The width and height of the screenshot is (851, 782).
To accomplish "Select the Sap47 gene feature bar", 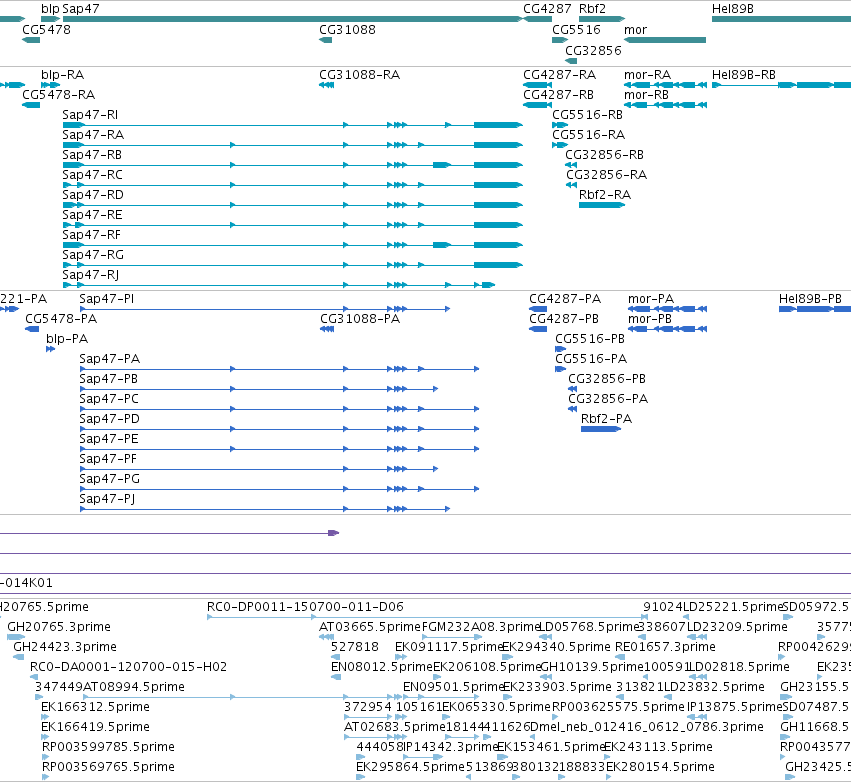I will [x=292, y=19].
